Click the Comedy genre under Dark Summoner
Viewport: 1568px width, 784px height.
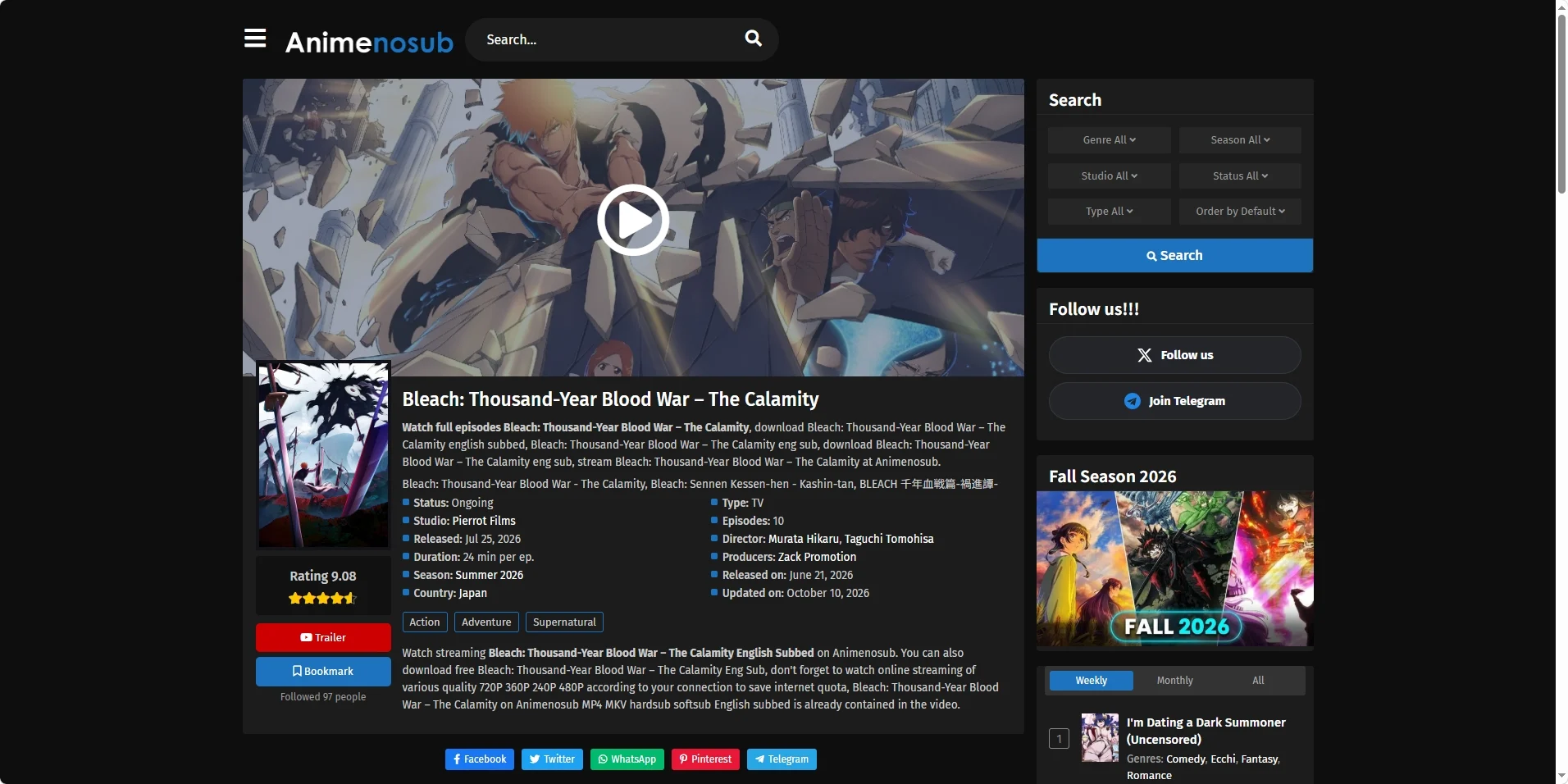click(x=1186, y=759)
